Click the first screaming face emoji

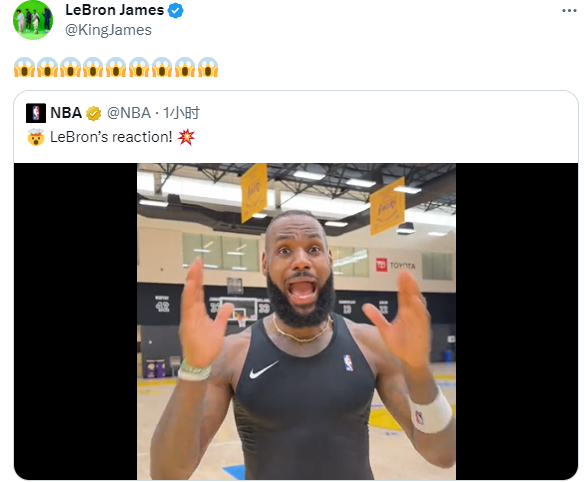click(24, 67)
